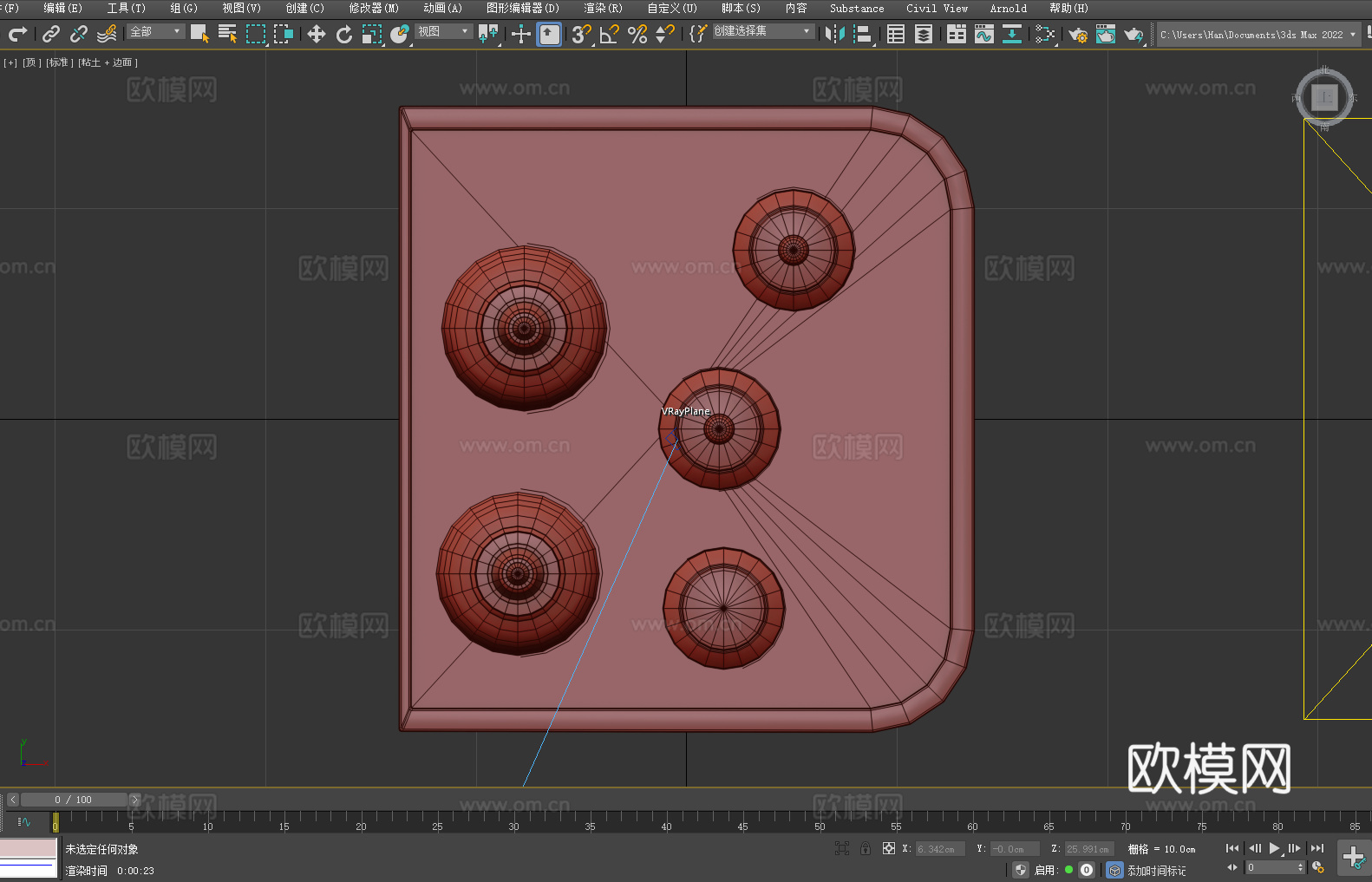Click Edit Named Selection Sets icon
This screenshot has width=1372, height=882.
[697, 34]
